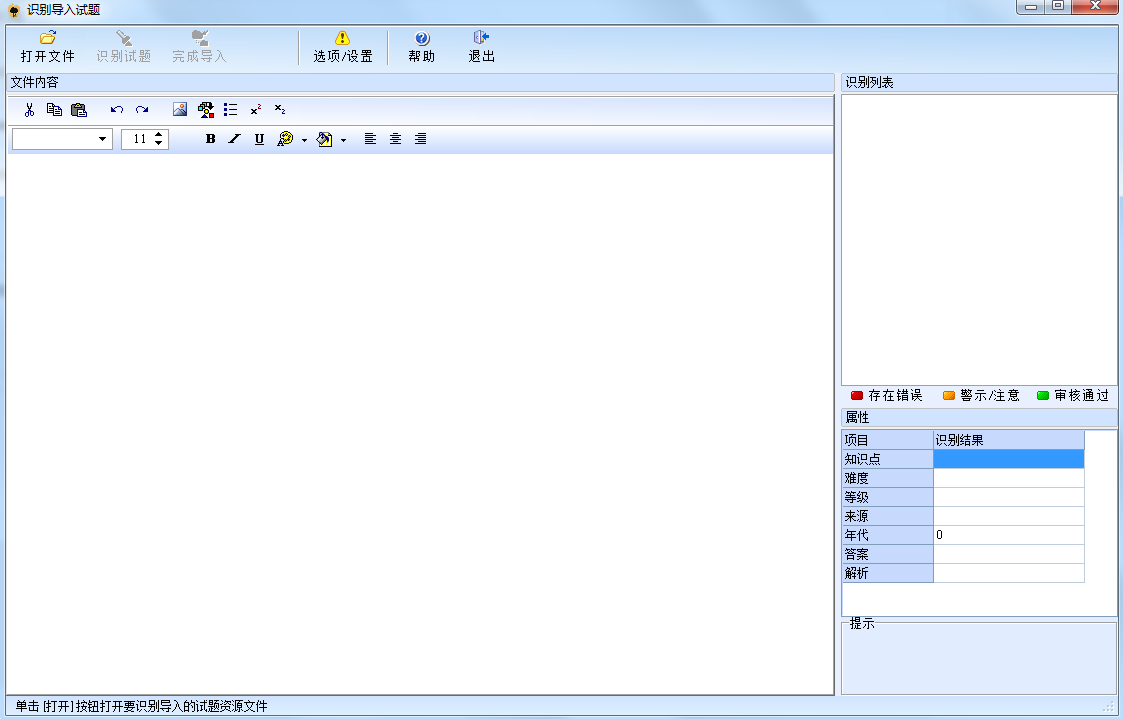The image size is (1123, 719).
Task: Apply subscript using the x₂ icon
Action: 281,110
